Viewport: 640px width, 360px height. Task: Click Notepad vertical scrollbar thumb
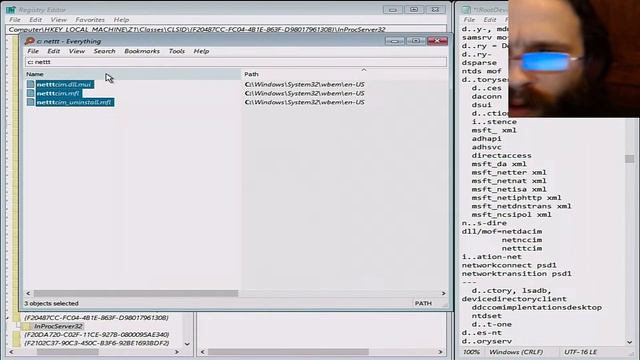[629, 159]
